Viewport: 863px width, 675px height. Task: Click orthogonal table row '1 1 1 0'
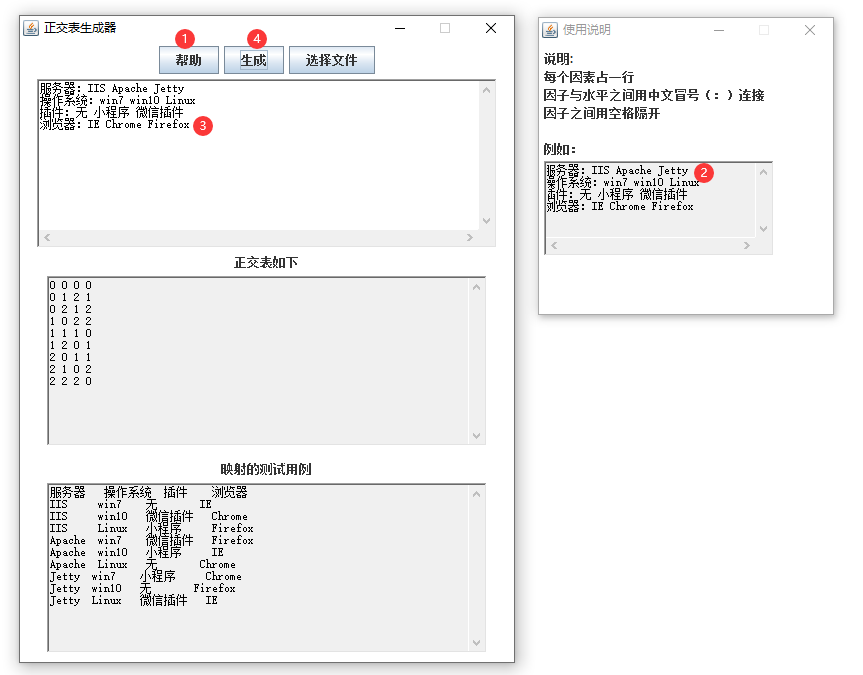[x=70, y=333]
